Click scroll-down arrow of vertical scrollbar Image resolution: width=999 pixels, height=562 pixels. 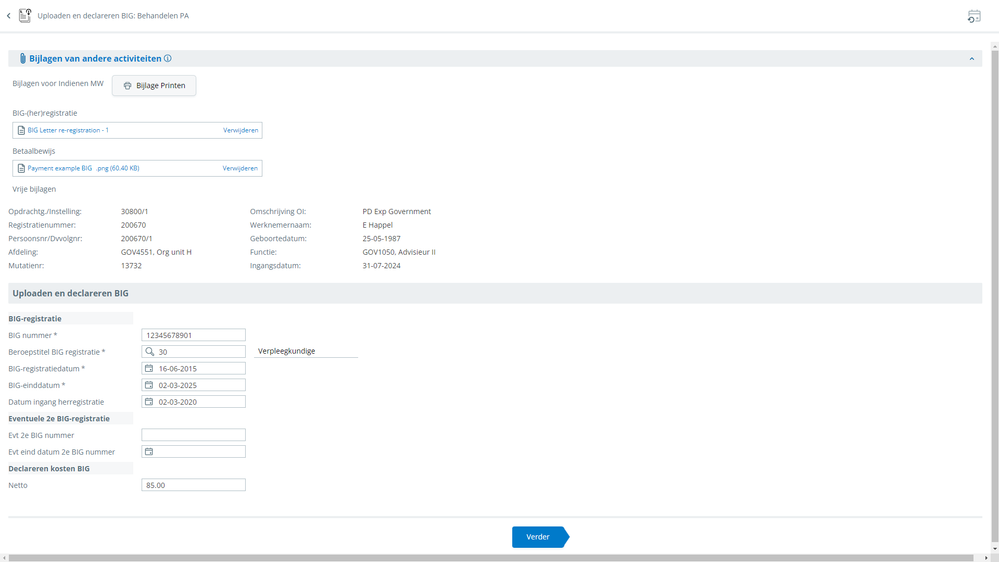(x=995, y=548)
